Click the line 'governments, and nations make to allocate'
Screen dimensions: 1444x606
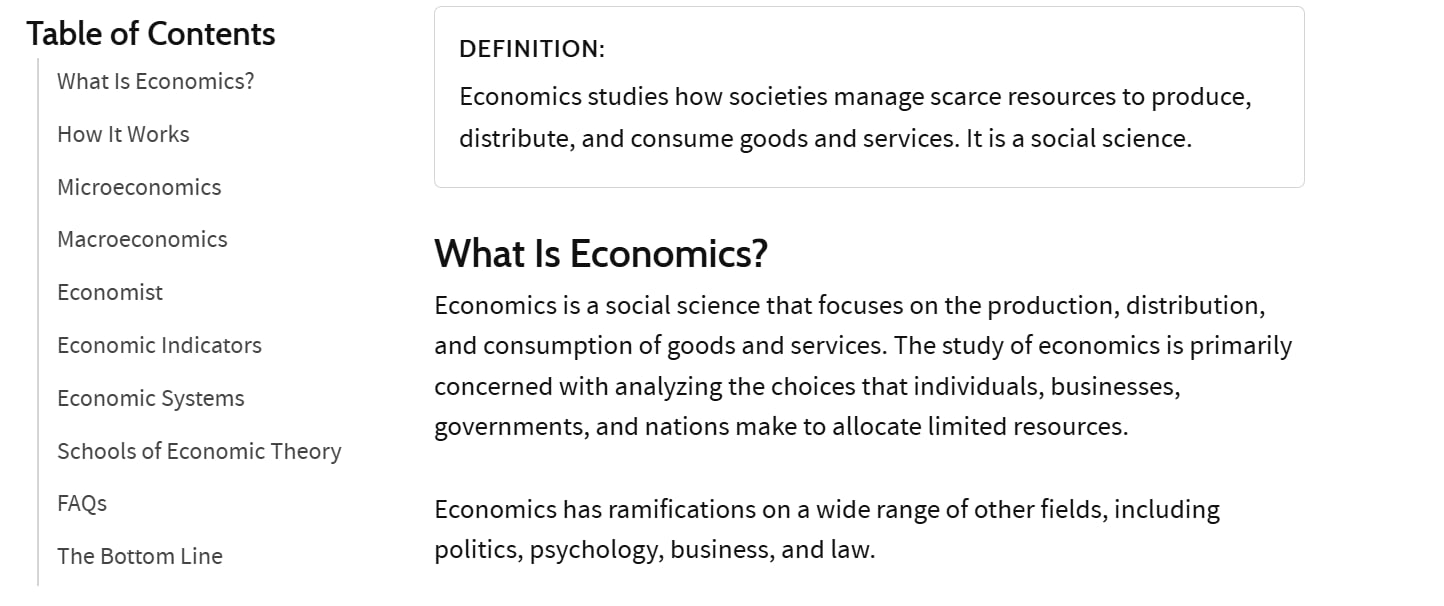click(781, 427)
